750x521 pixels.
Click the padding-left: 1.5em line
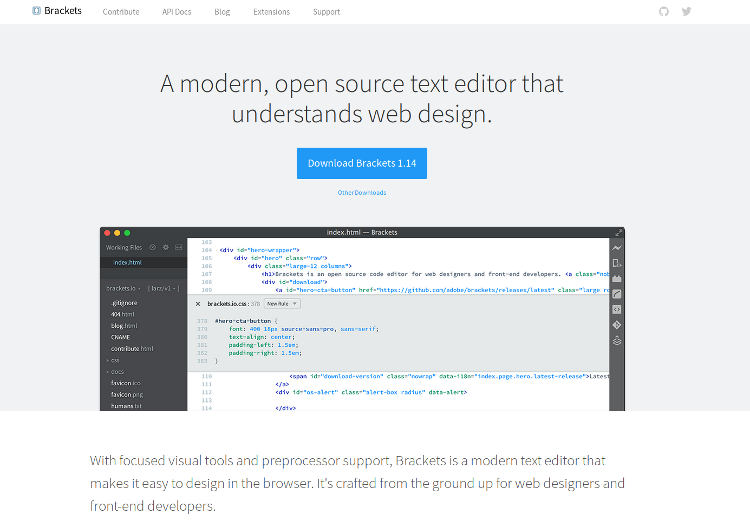pos(264,345)
